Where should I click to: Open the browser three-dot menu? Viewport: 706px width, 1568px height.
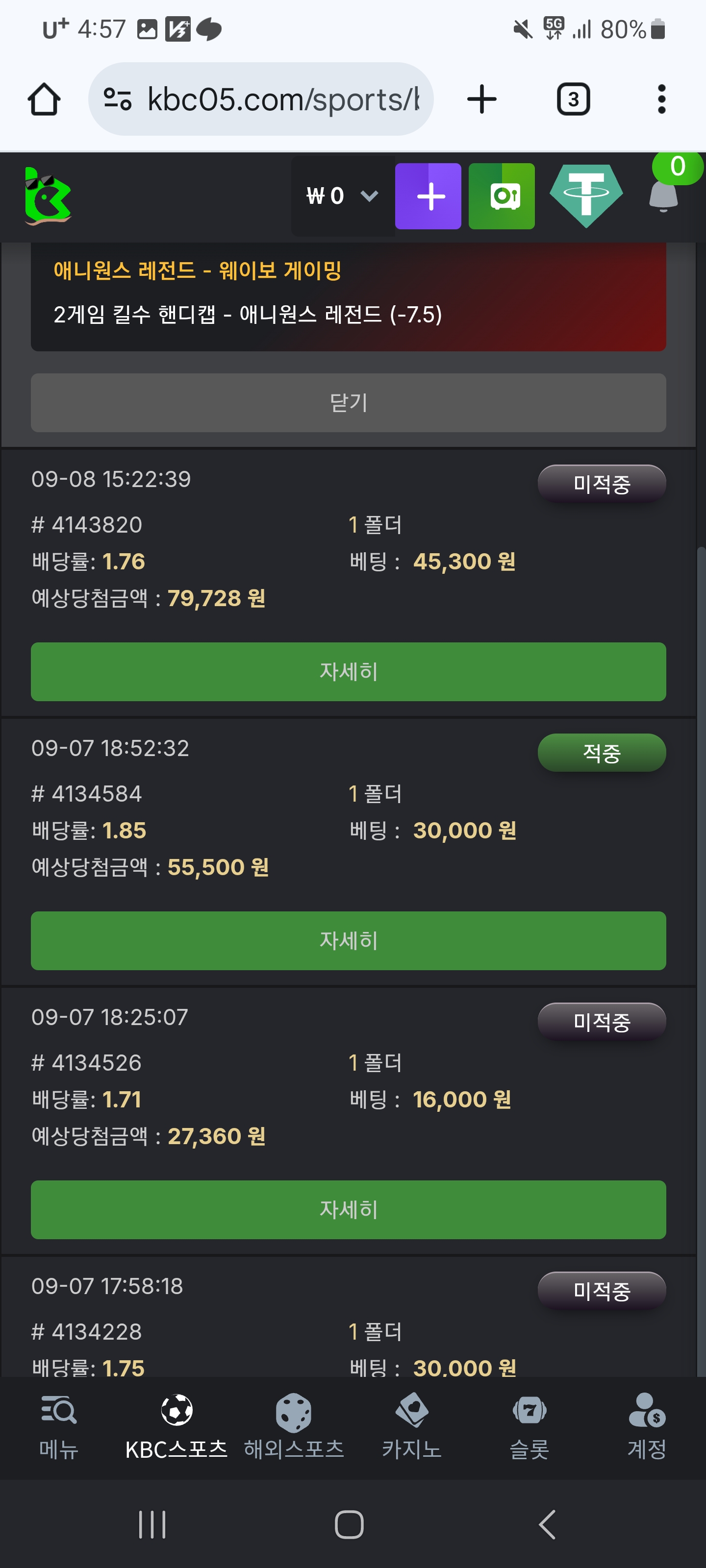(x=661, y=99)
